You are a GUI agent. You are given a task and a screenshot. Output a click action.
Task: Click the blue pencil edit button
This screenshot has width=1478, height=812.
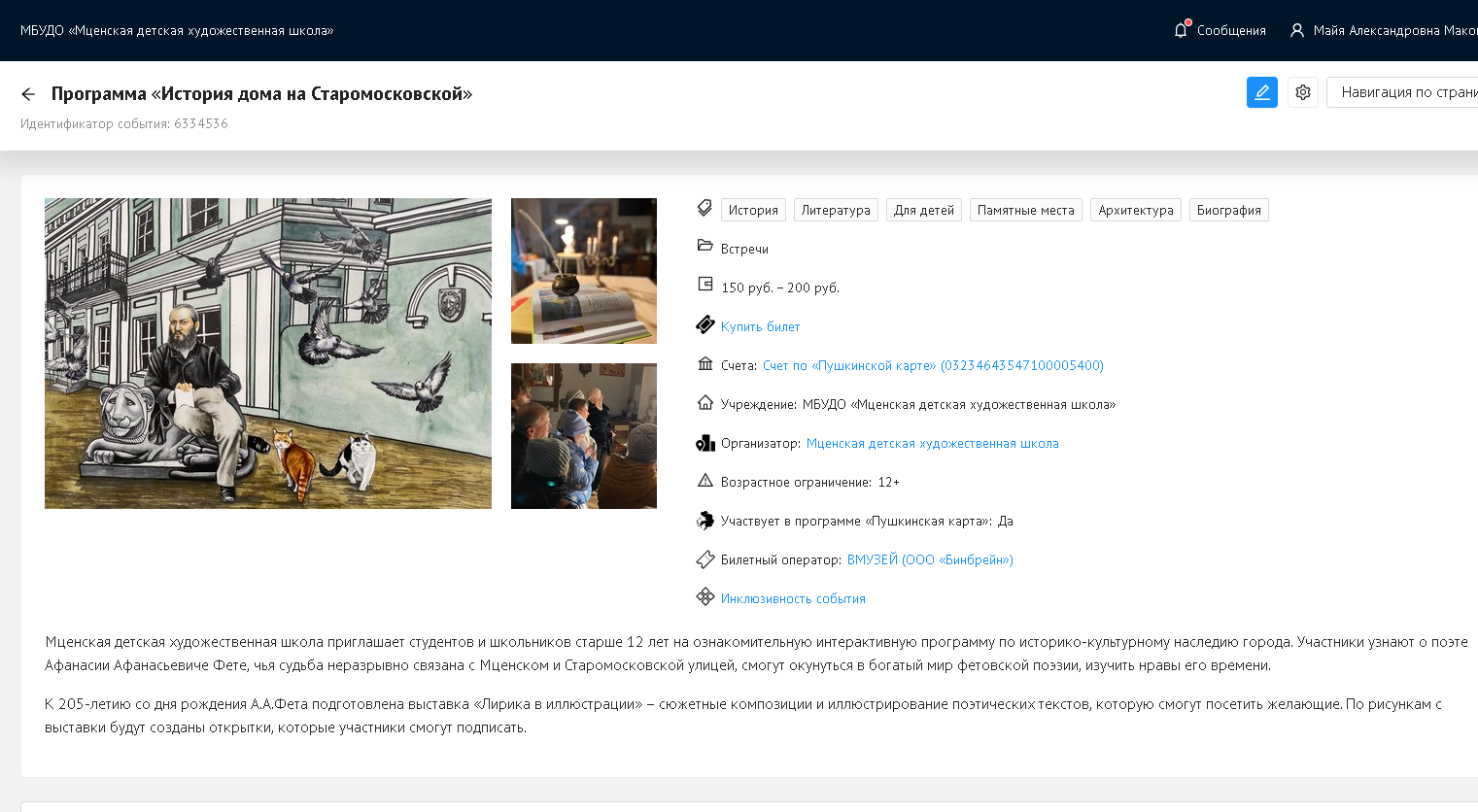[1261, 92]
